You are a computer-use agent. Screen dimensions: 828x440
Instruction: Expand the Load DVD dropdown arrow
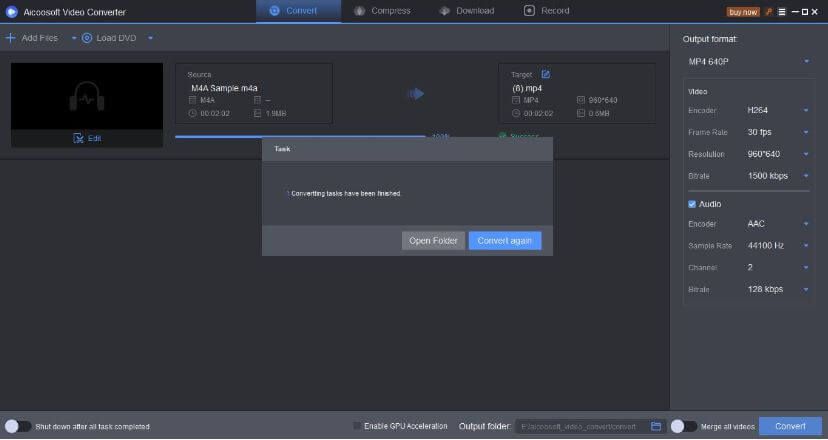pyautogui.click(x=150, y=38)
